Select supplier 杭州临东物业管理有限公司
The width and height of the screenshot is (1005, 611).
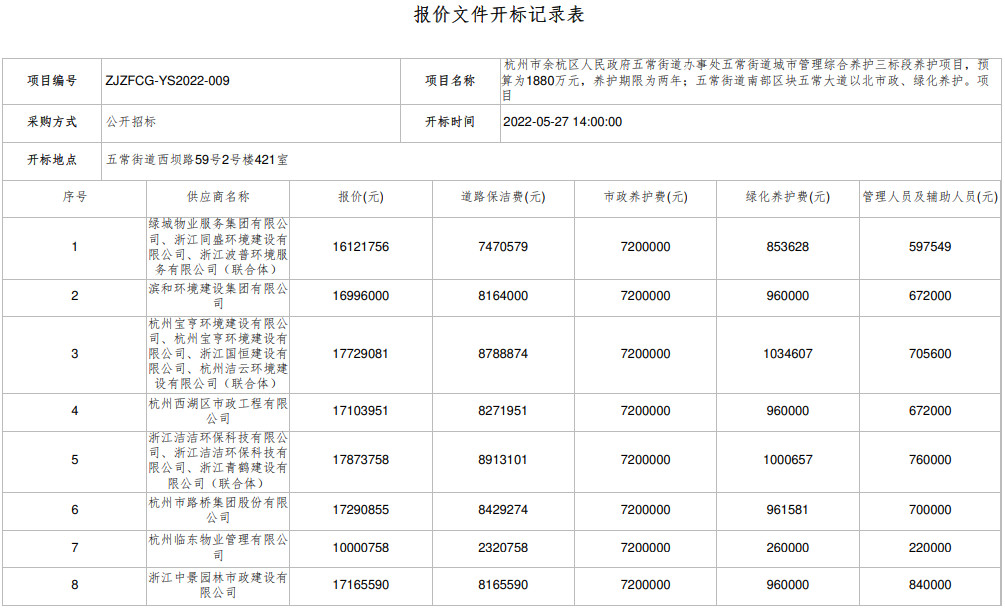(218, 548)
